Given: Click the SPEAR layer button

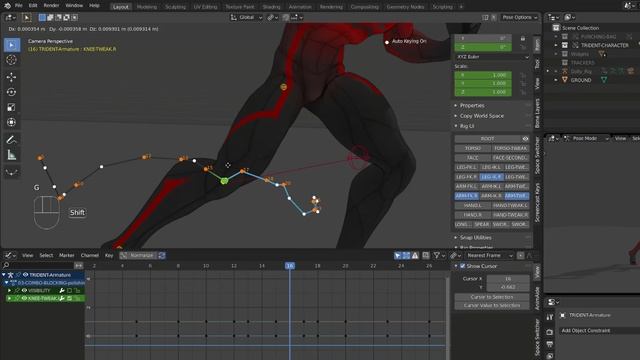Looking at the screenshot, I should coord(482,224).
